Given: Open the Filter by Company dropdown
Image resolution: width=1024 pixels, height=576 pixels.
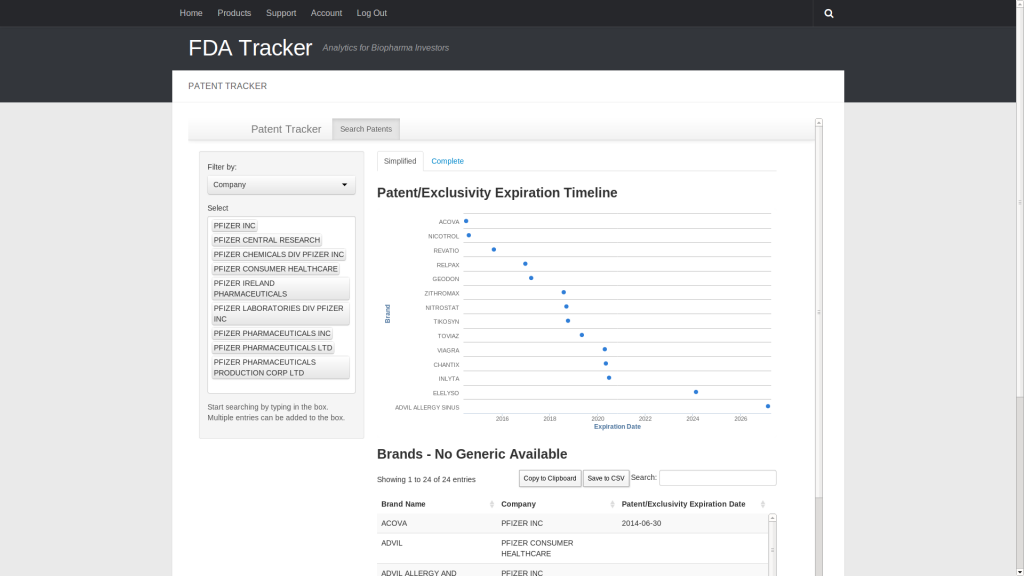Looking at the screenshot, I should coord(281,185).
